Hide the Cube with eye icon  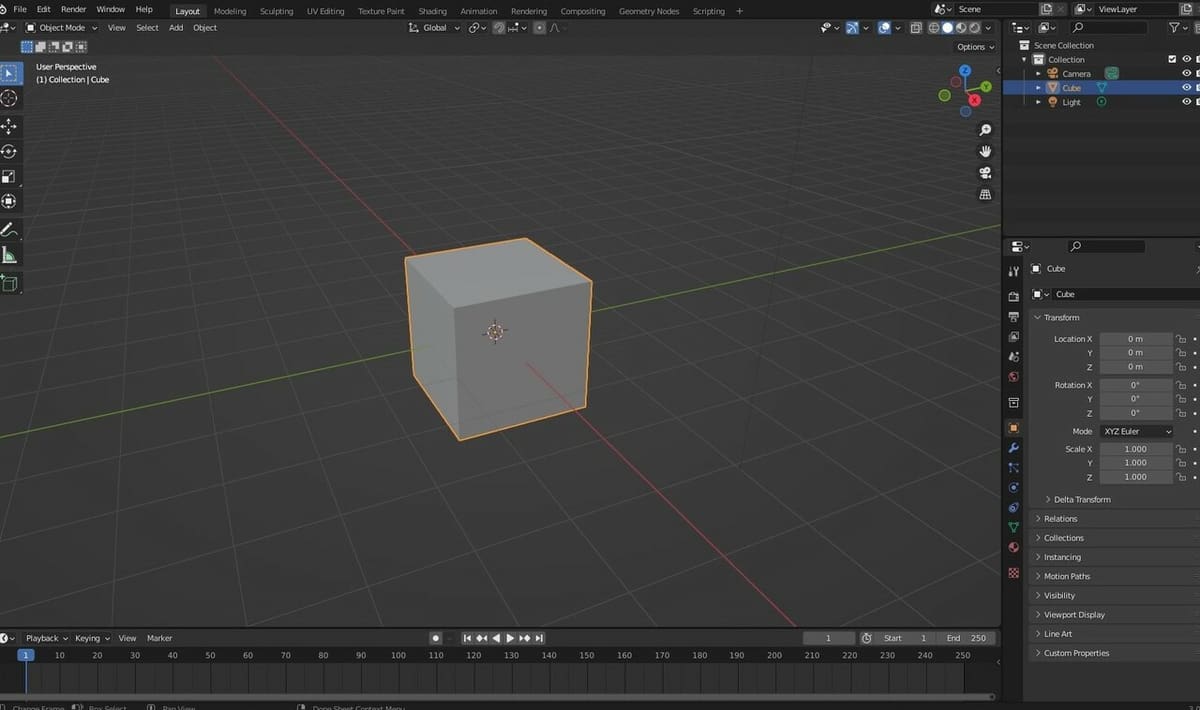point(1186,87)
